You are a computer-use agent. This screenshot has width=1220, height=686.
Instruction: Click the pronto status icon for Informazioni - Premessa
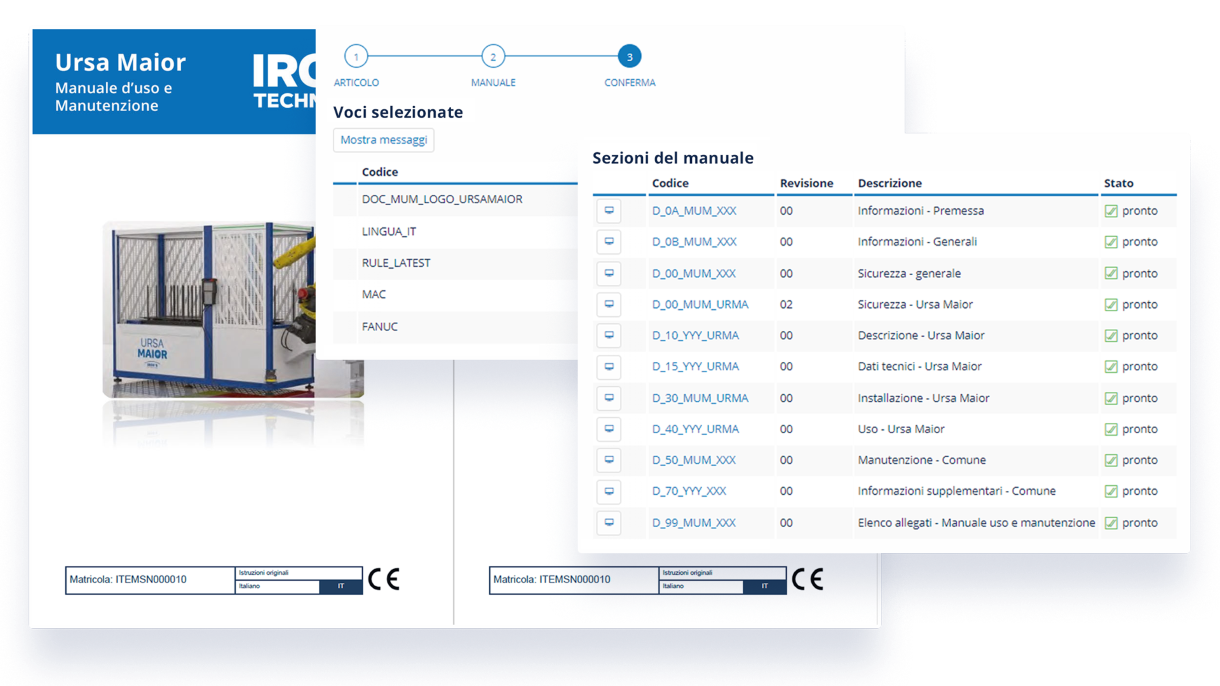(x=1111, y=211)
